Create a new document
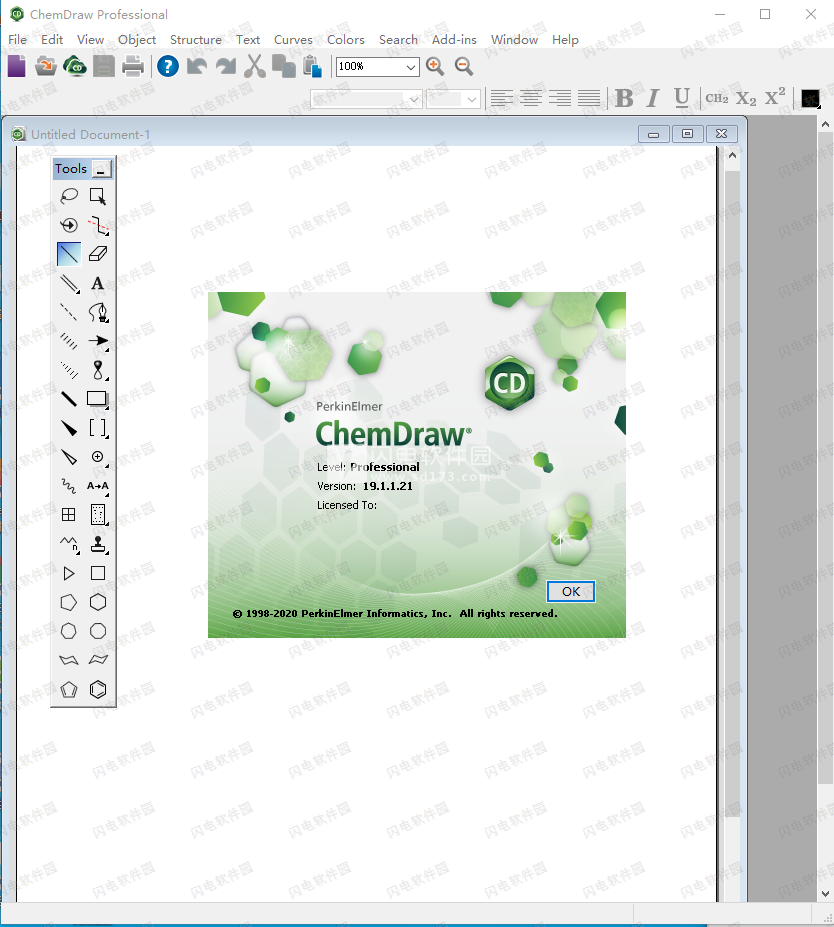Image resolution: width=834 pixels, height=927 pixels. 17,66
